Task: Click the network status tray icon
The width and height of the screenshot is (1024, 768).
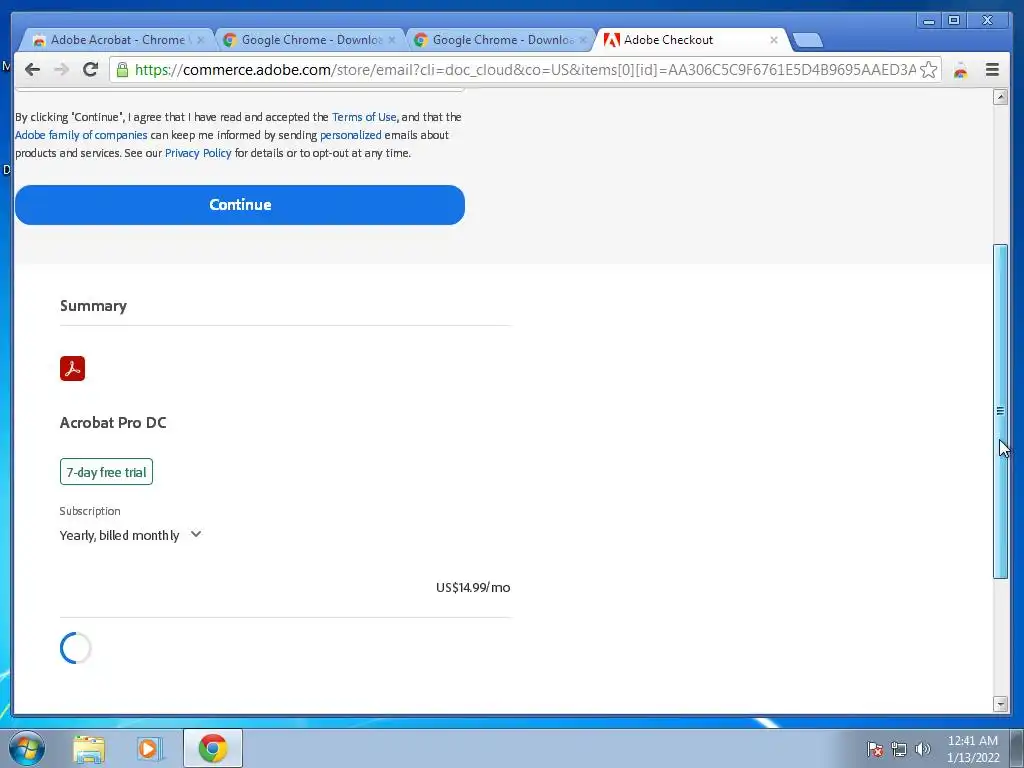Action: [x=899, y=749]
